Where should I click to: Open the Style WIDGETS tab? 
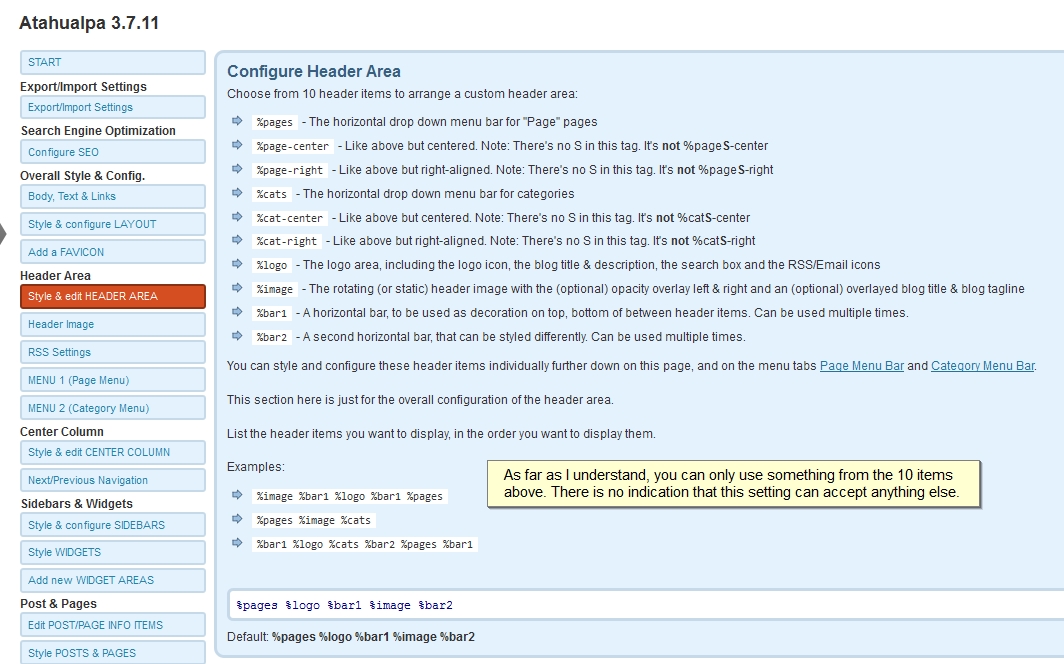(x=113, y=552)
